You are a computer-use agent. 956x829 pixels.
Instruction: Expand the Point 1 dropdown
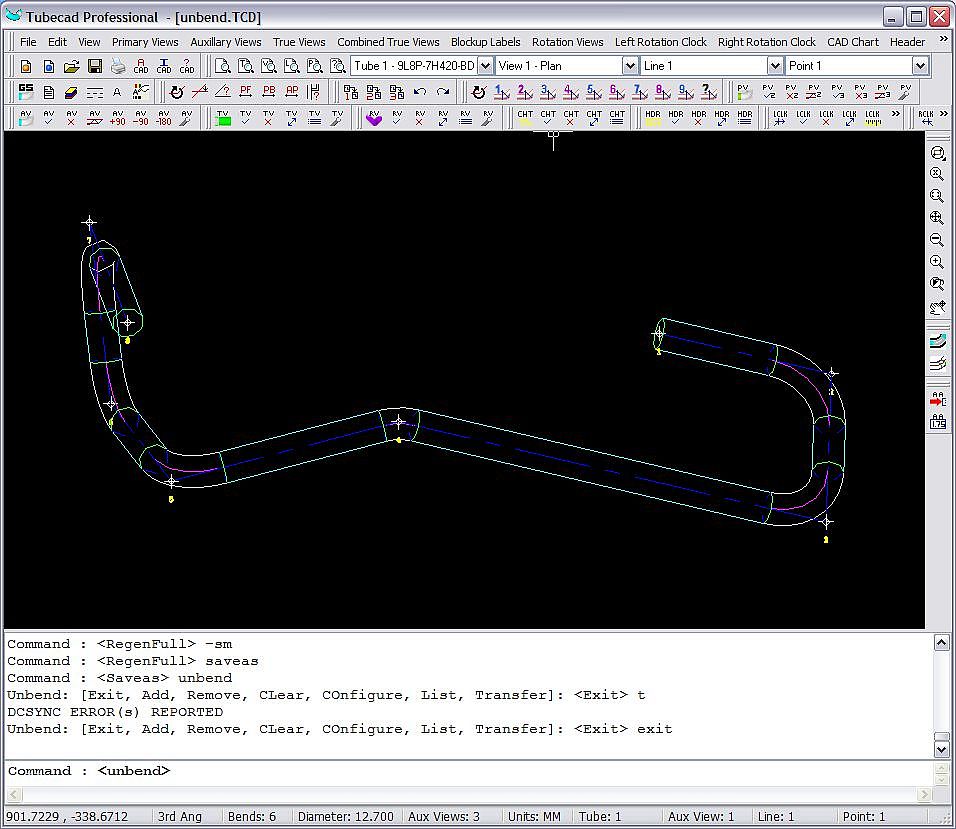coord(920,66)
